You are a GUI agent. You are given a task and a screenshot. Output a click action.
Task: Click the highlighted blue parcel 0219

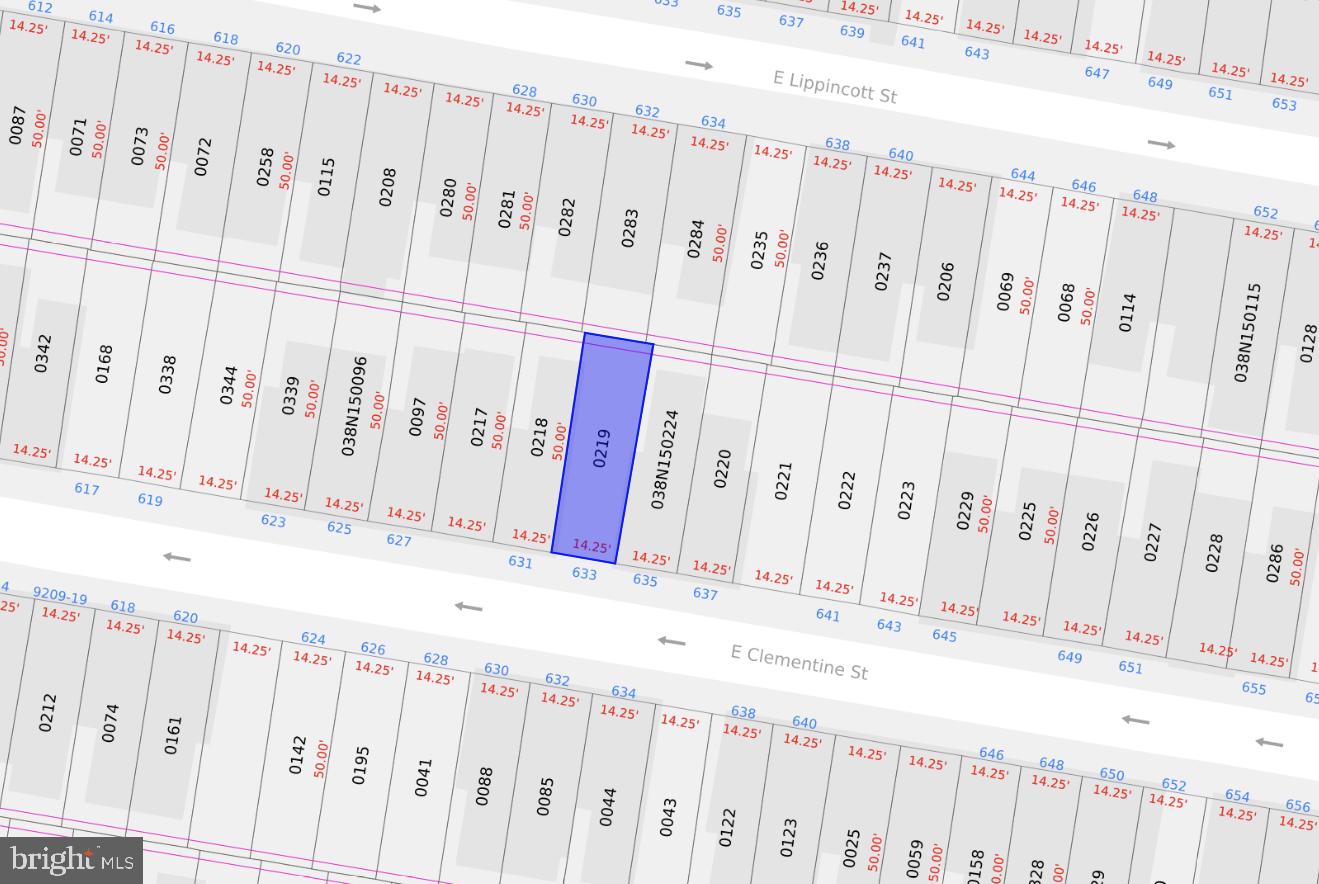[602, 448]
